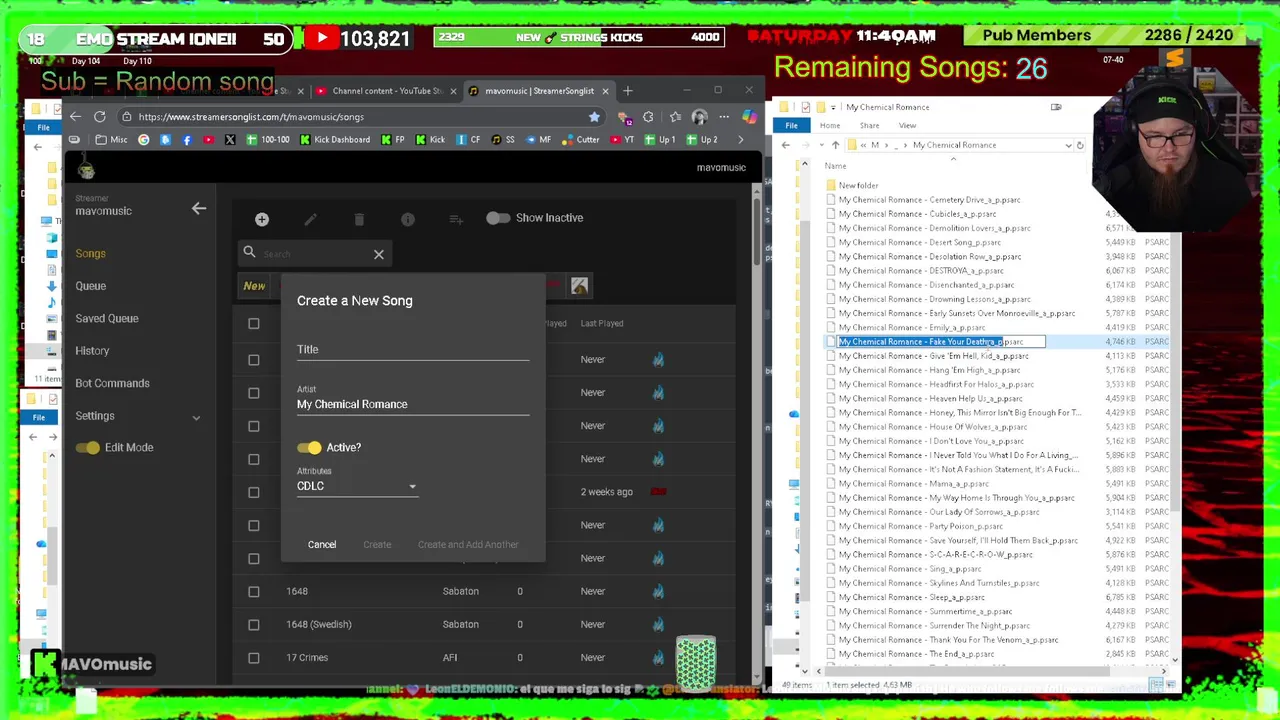Expand the Explorer address bar history dropdown
The image size is (1280, 720).
(x=1067, y=145)
